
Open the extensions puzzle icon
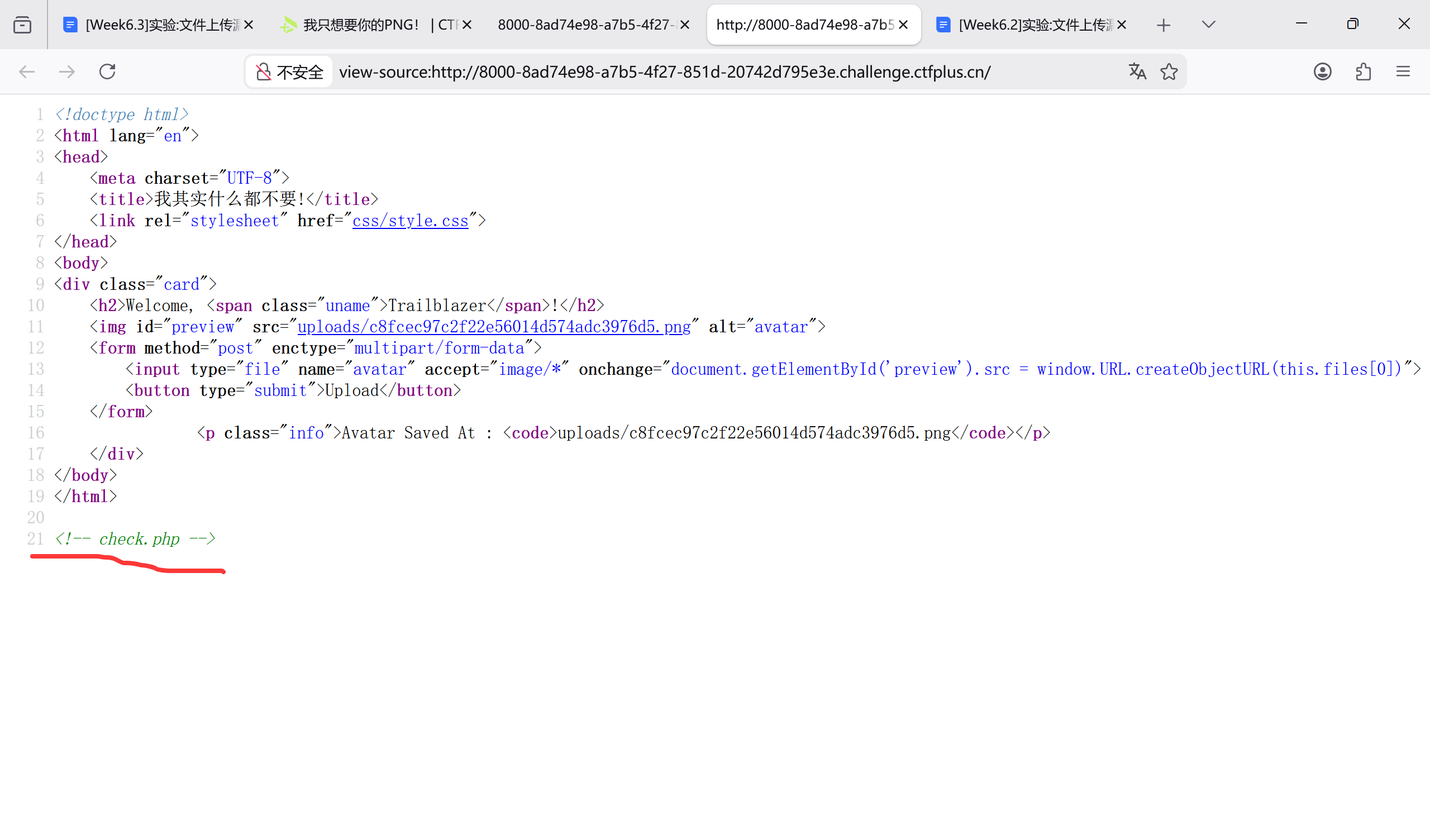[1363, 71]
